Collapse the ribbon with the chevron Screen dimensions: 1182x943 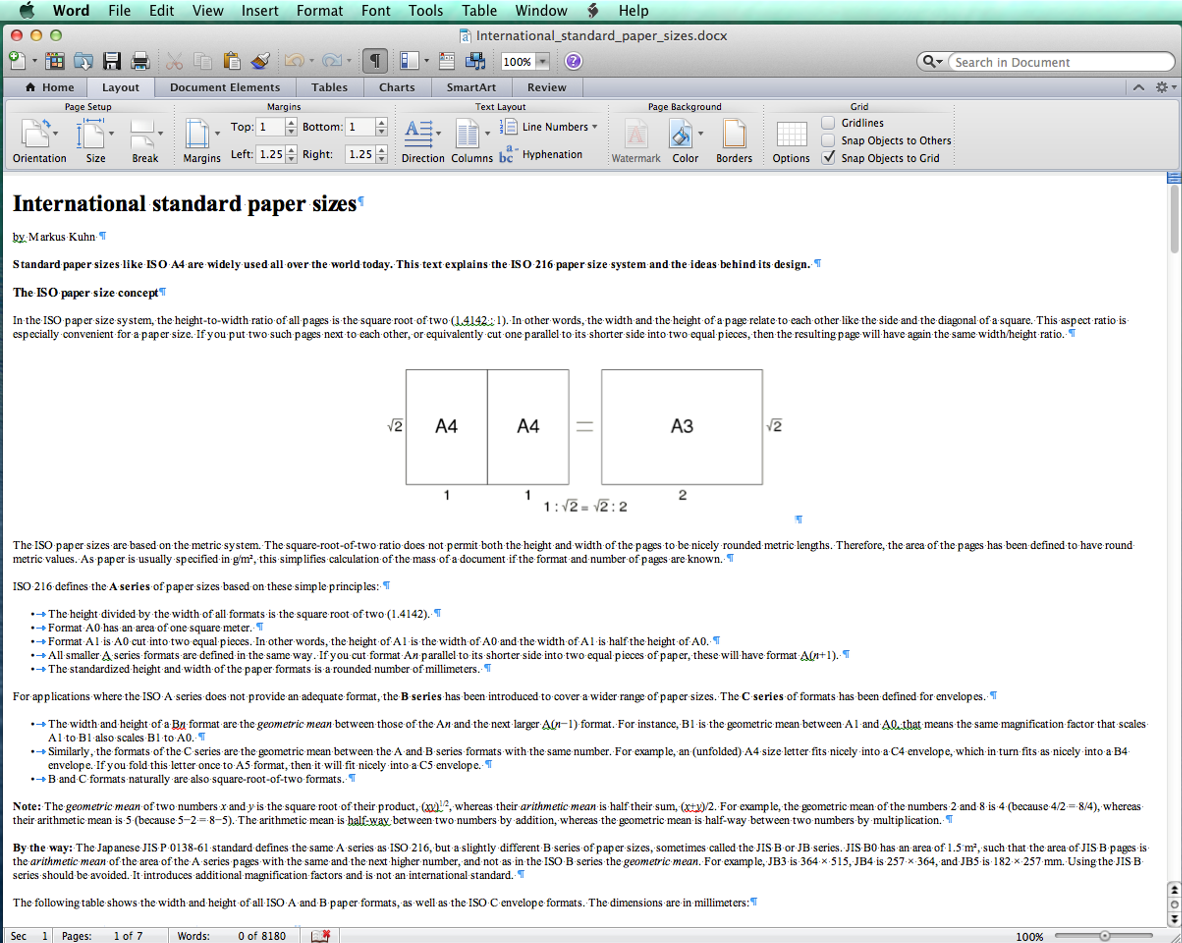click(x=1139, y=87)
